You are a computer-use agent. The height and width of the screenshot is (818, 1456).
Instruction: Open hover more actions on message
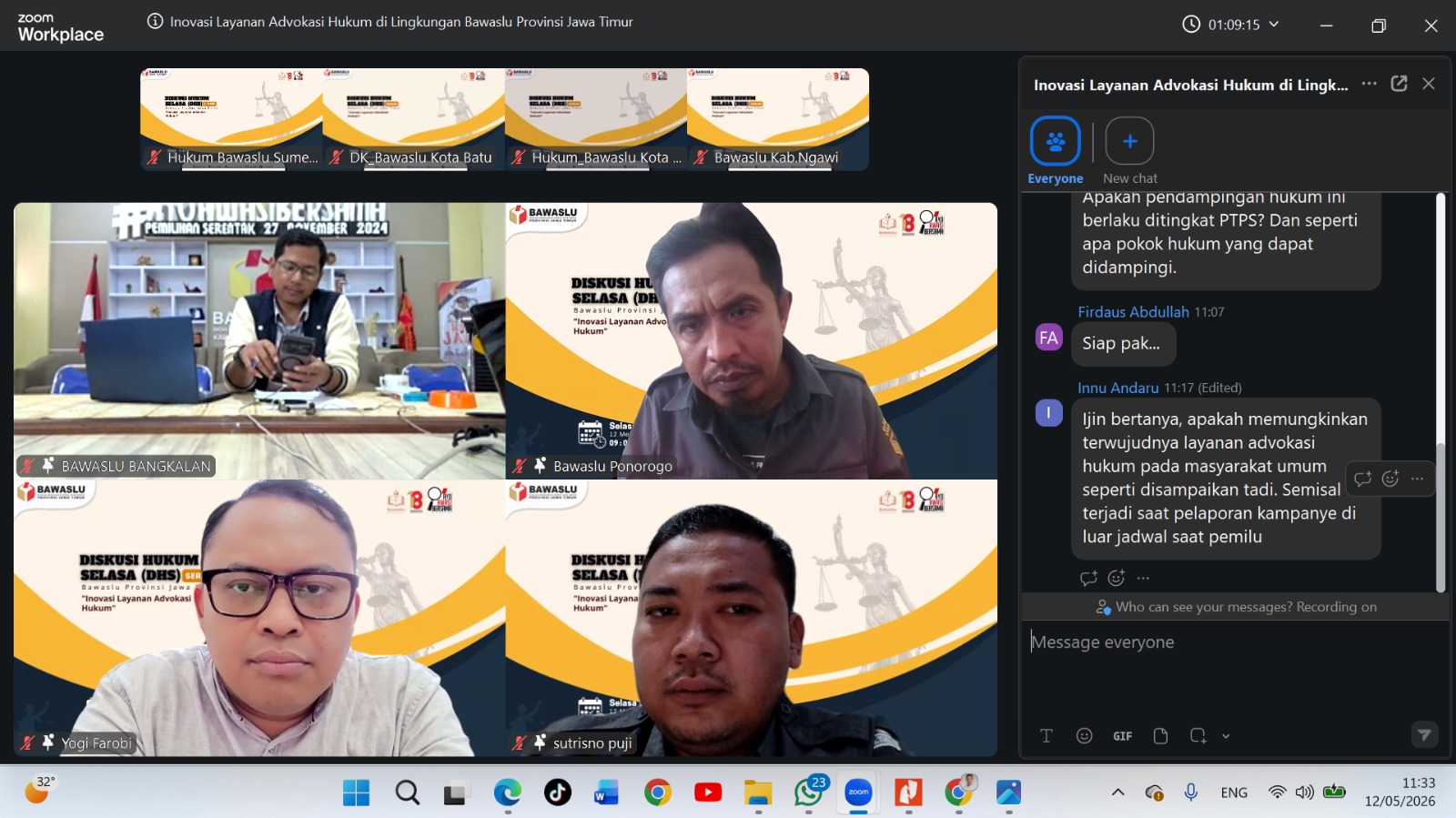1418,479
